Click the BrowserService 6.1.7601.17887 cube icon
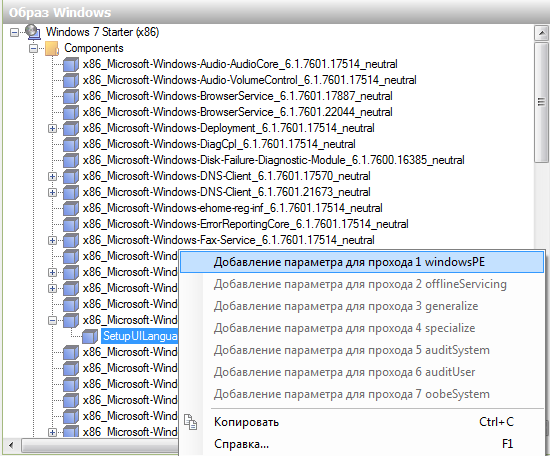The image size is (550, 456). [71, 96]
